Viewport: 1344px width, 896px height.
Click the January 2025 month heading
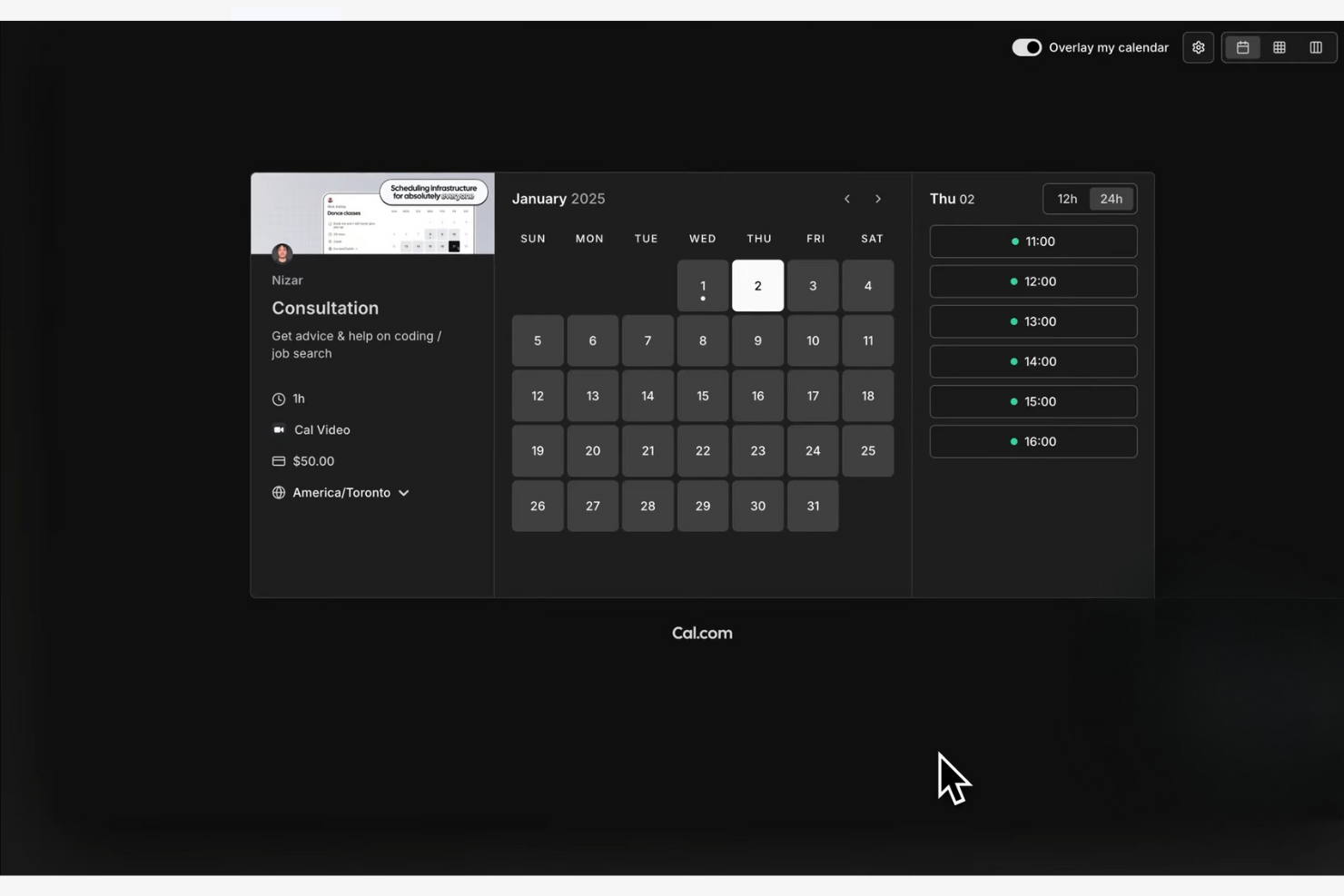[558, 199]
